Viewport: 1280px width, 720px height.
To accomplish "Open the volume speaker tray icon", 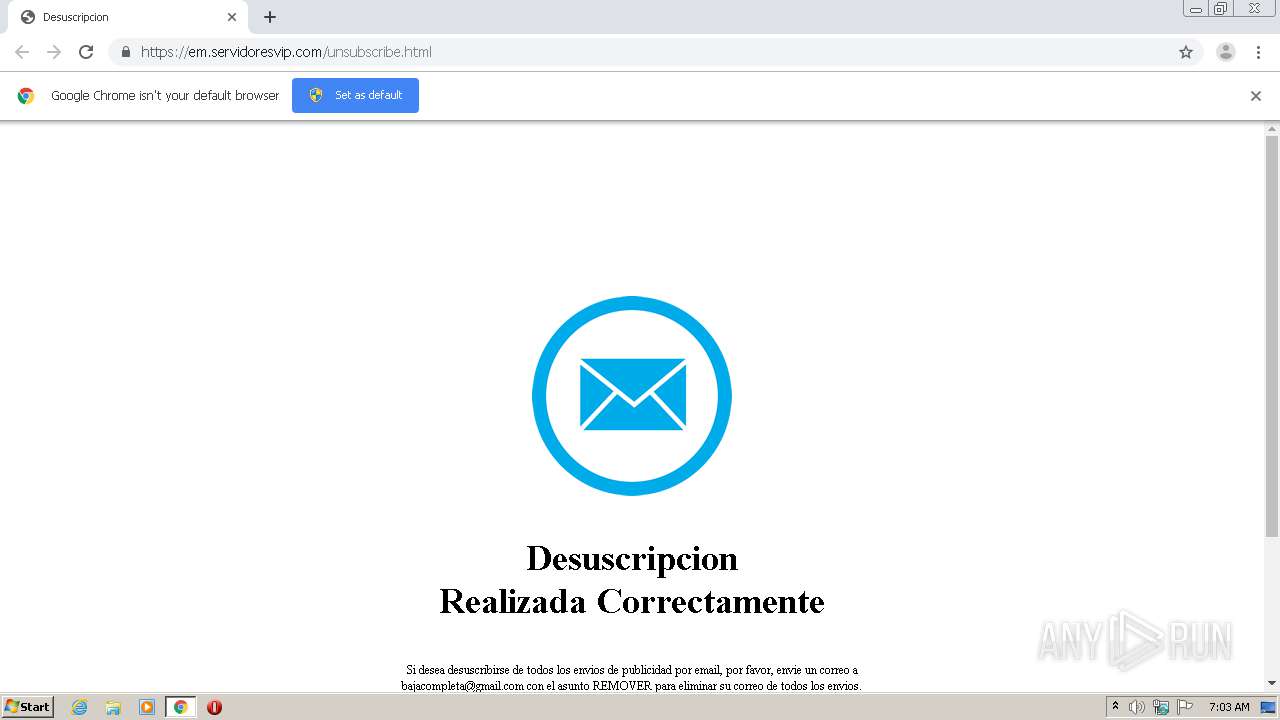I will pyautogui.click(x=1137, y=707).
